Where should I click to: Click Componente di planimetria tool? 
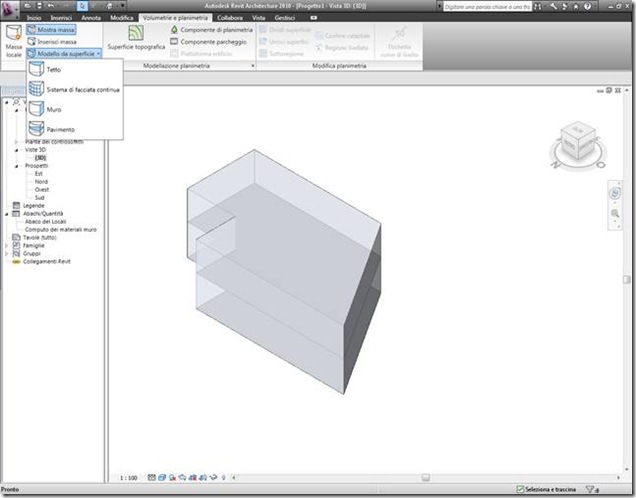click(211, 30)
